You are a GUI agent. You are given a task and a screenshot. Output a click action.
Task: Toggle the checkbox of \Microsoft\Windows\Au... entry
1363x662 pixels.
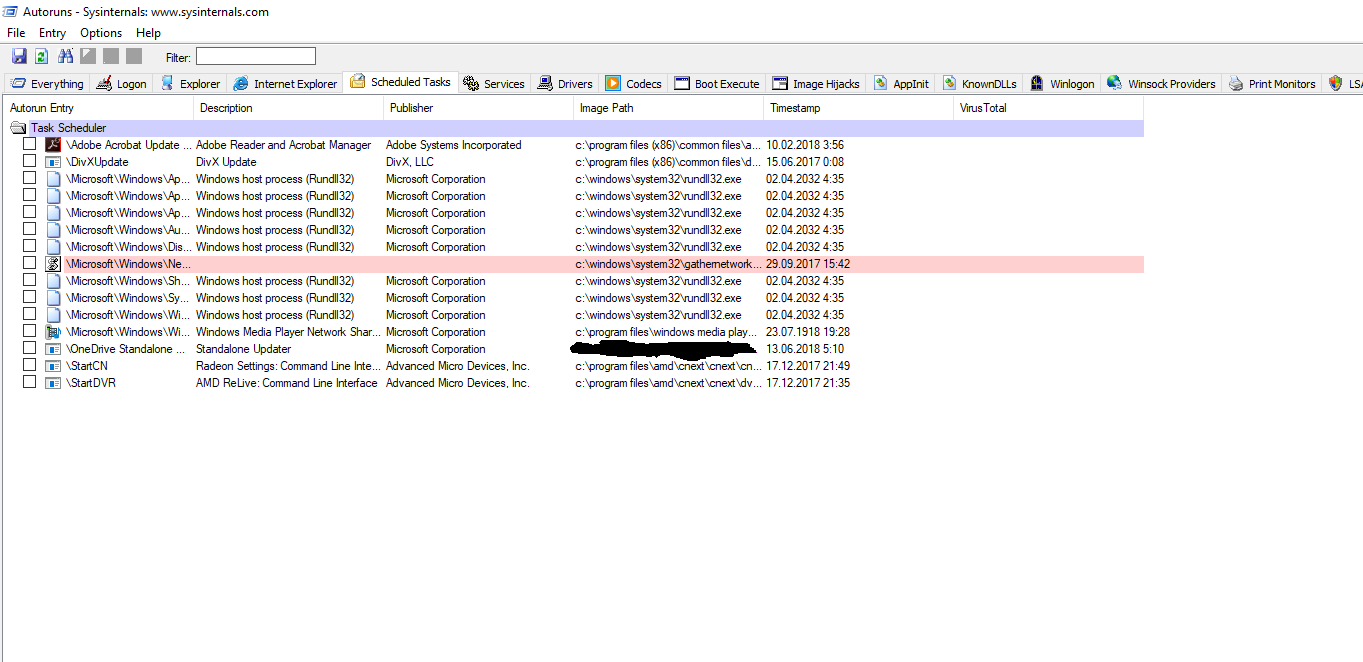pos(30,230)
